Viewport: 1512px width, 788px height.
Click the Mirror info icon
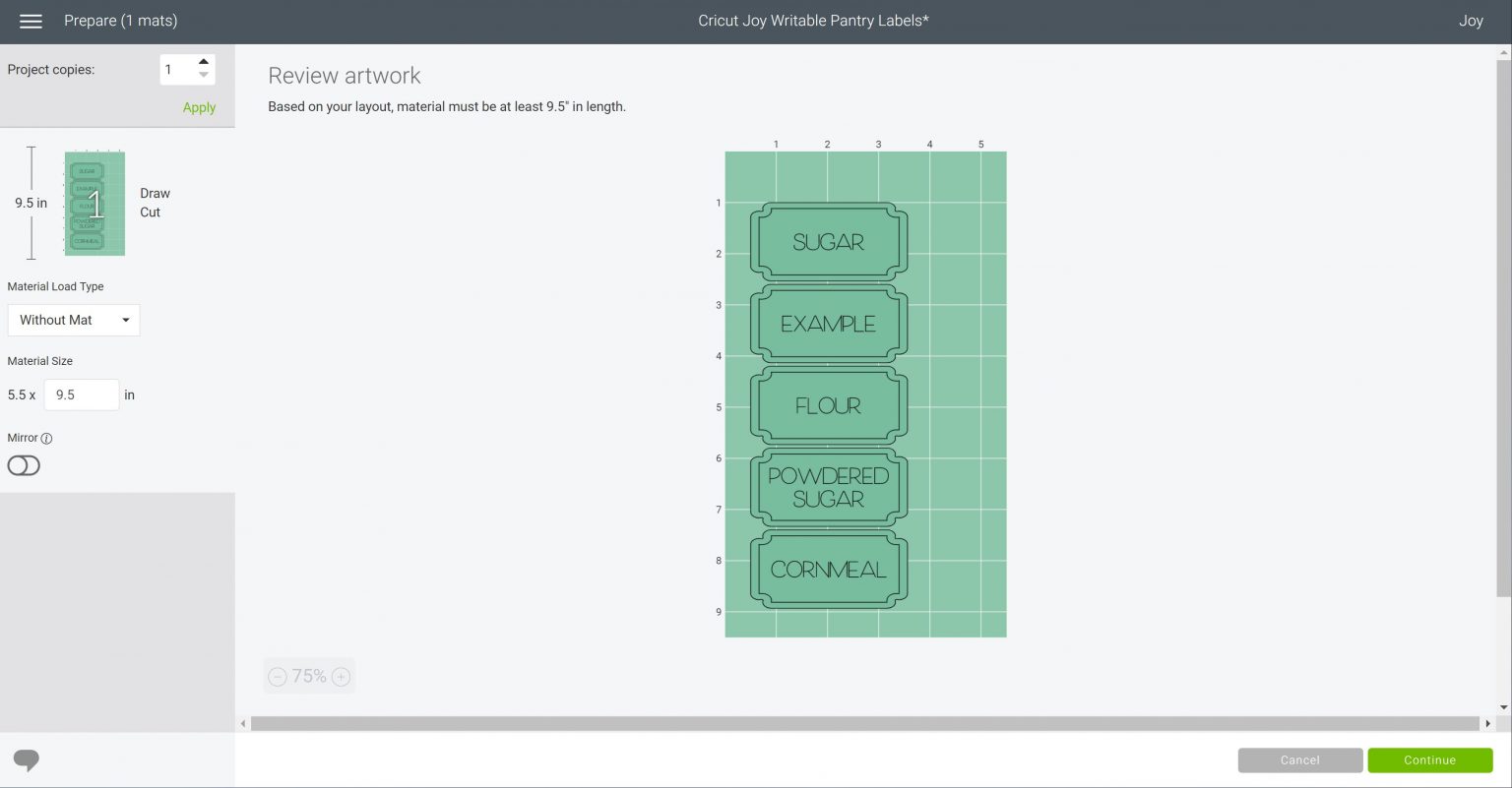click(x=46, y=439)
